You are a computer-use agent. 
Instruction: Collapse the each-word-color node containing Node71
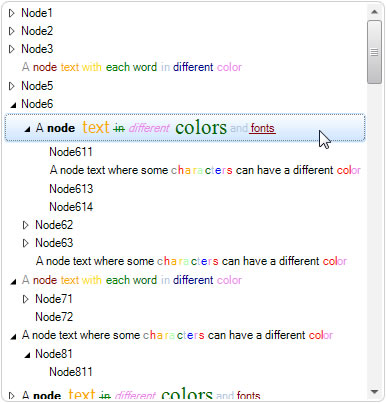tap(13, 281)
